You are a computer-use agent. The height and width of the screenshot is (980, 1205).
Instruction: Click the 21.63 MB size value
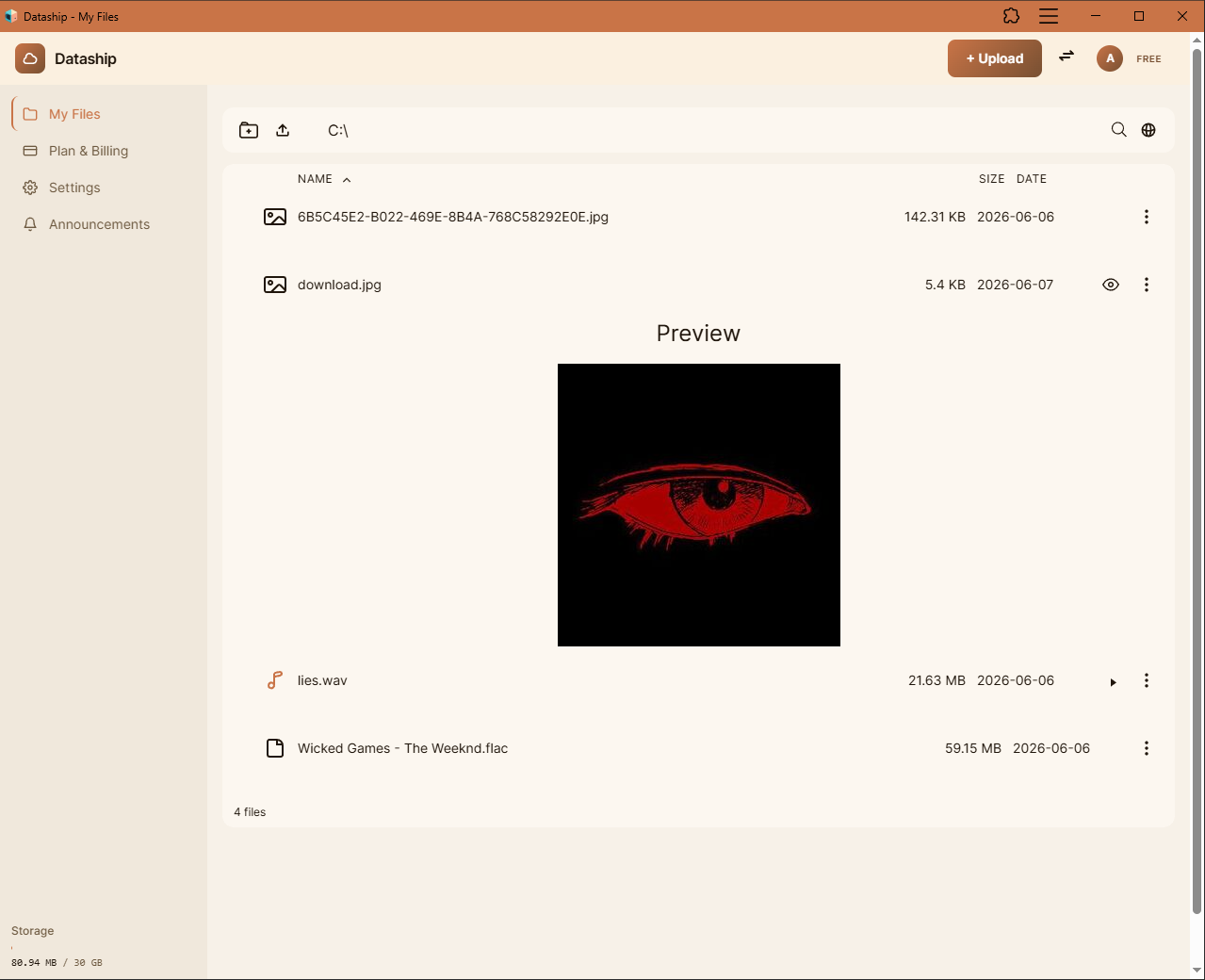(x=936, y=680)
